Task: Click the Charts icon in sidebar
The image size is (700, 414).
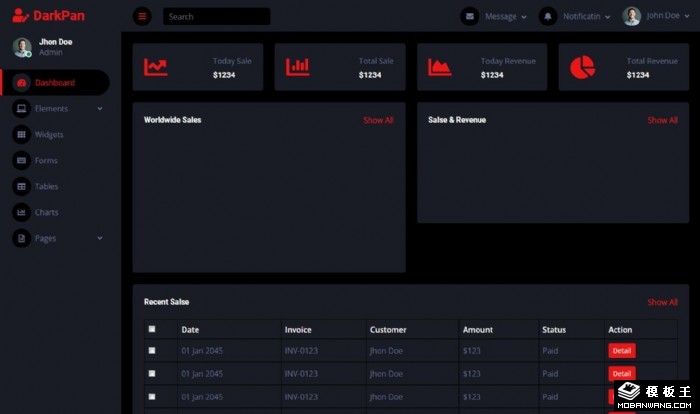Action: (22, 212)
